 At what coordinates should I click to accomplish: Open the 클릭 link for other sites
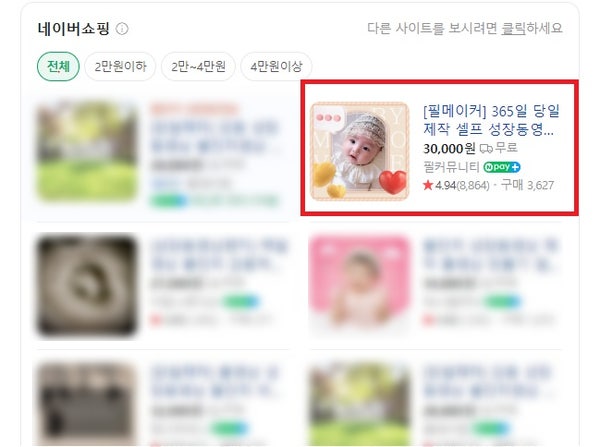click(514, 28)
